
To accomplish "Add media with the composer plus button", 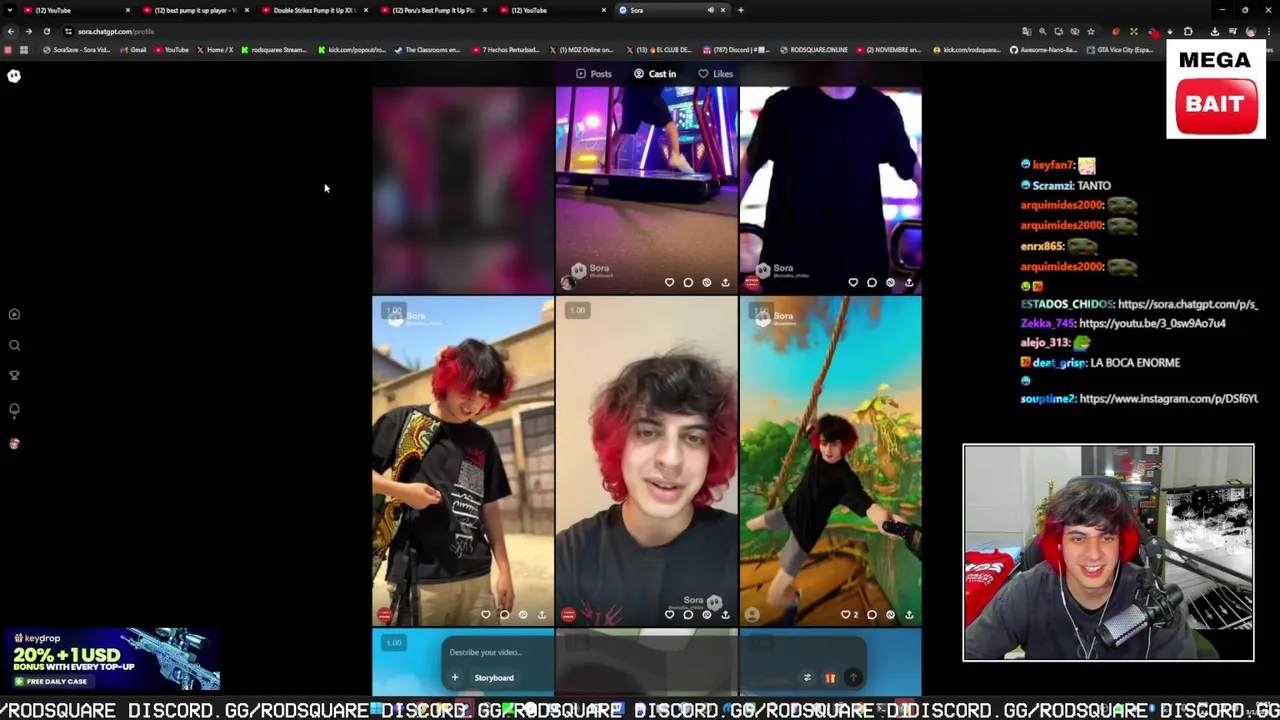I will point(455,677).
